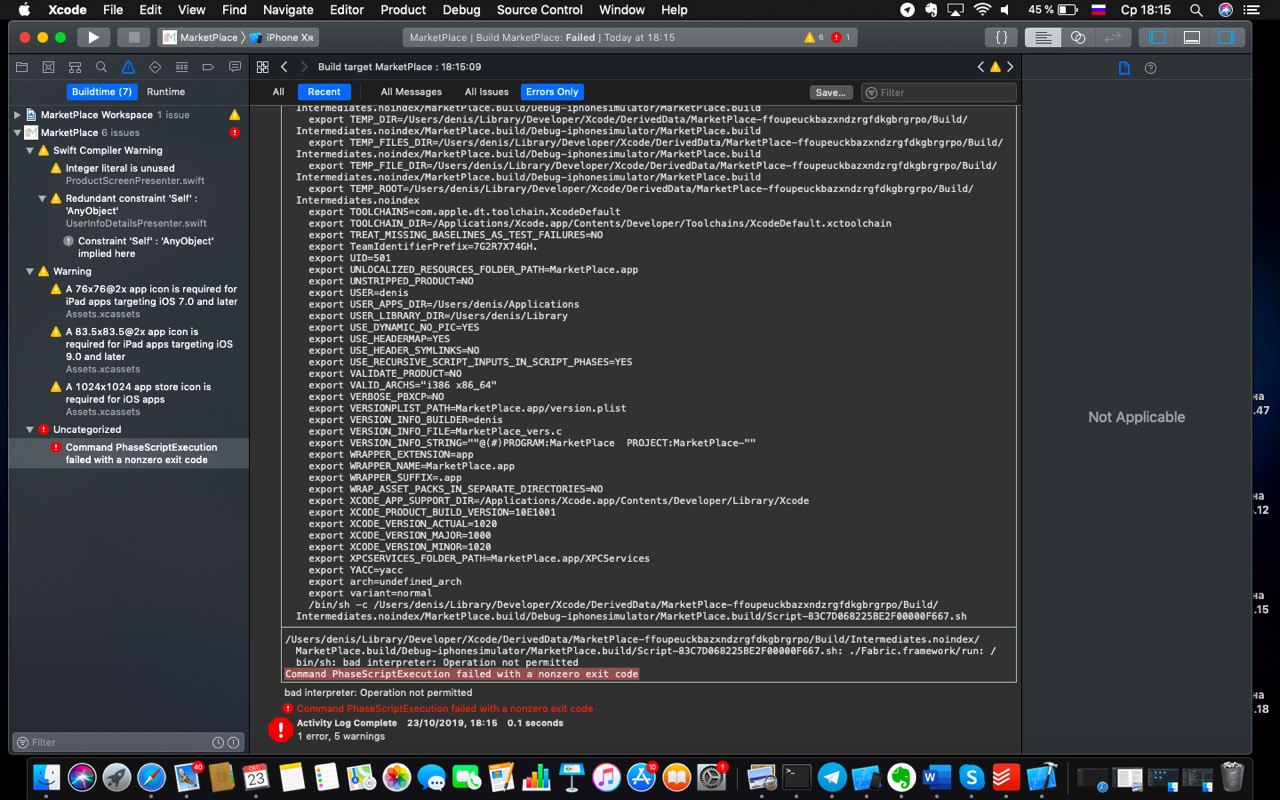
Task: Select the Runtime issues scope
Action: click(166, 92)
